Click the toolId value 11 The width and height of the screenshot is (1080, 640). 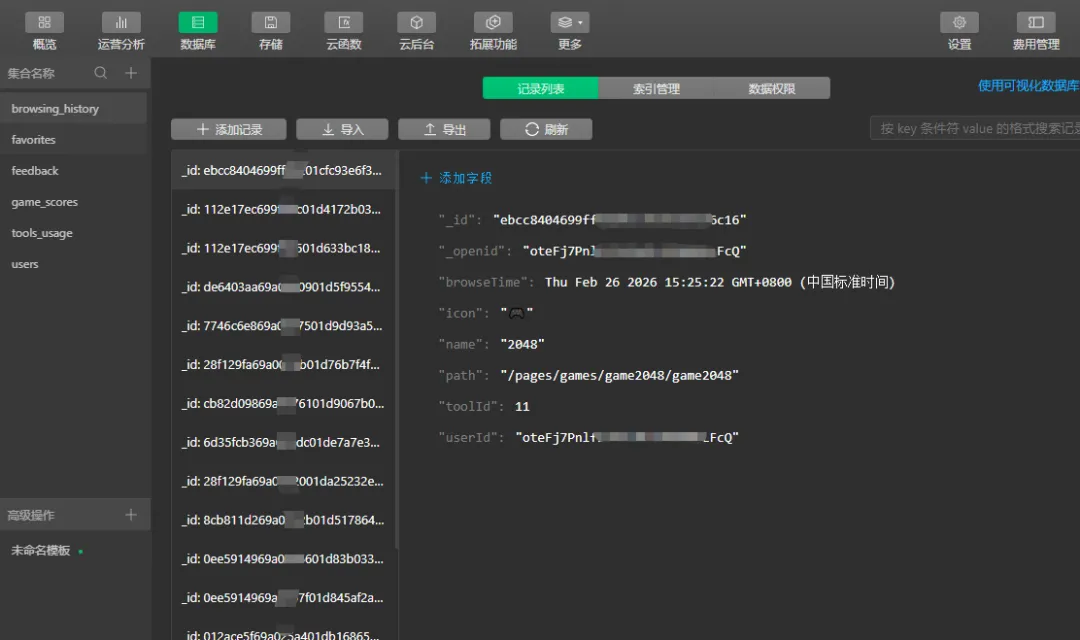522,406
